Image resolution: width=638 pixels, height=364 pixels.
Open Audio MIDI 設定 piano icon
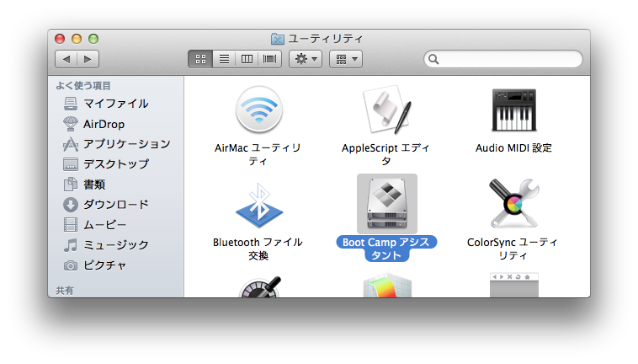[514, 110]
